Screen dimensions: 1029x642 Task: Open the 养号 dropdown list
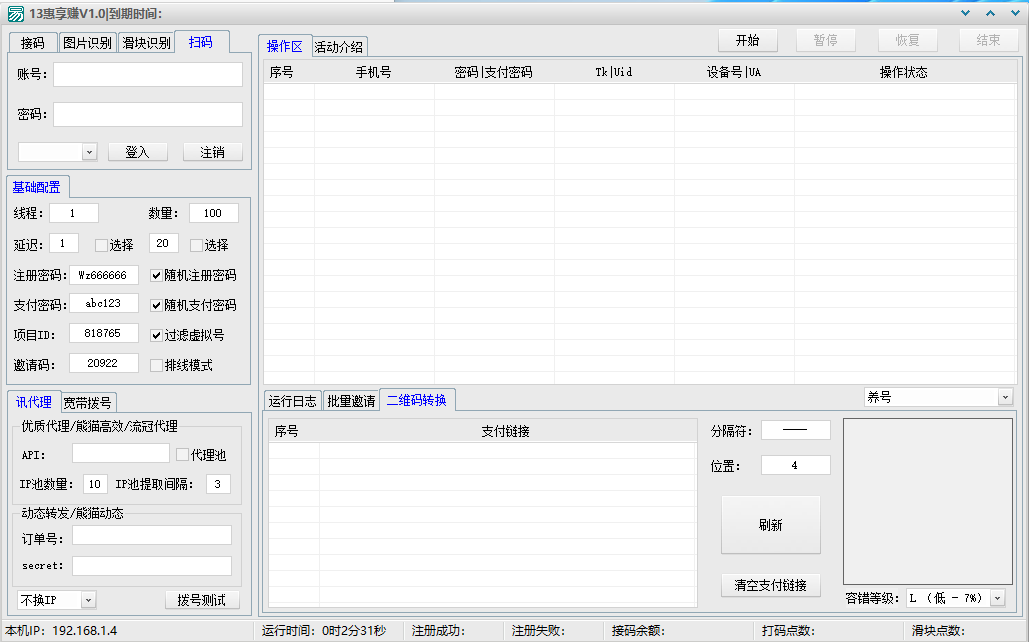tap(1004, 398)
